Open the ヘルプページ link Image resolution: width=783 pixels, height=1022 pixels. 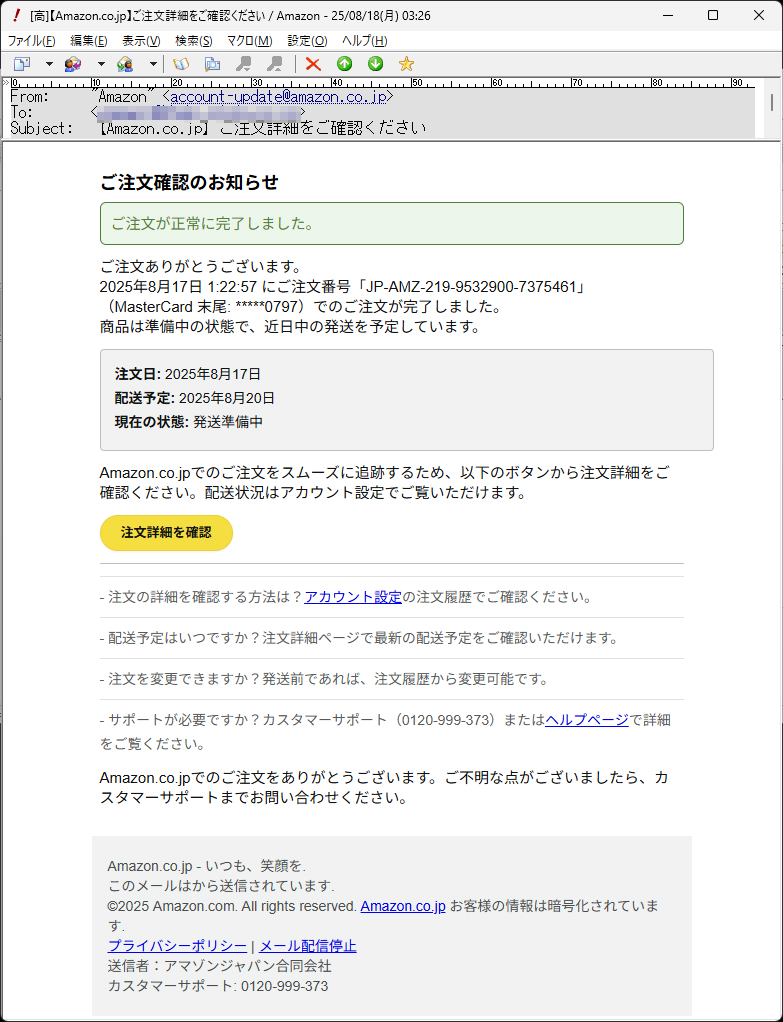[587, 719]
